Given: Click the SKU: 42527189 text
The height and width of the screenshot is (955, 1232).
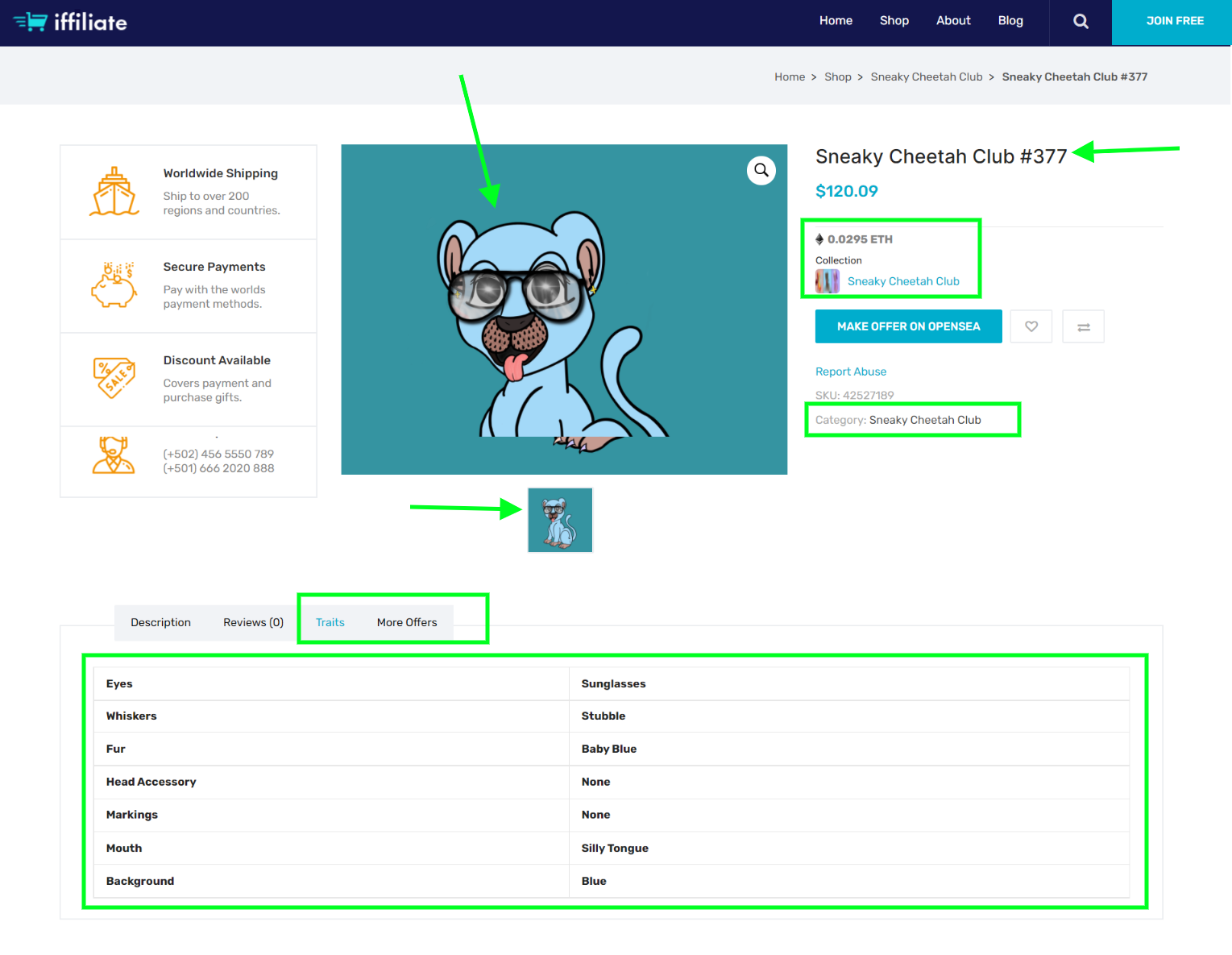Looking at the screenshot, I should [854, 395].
